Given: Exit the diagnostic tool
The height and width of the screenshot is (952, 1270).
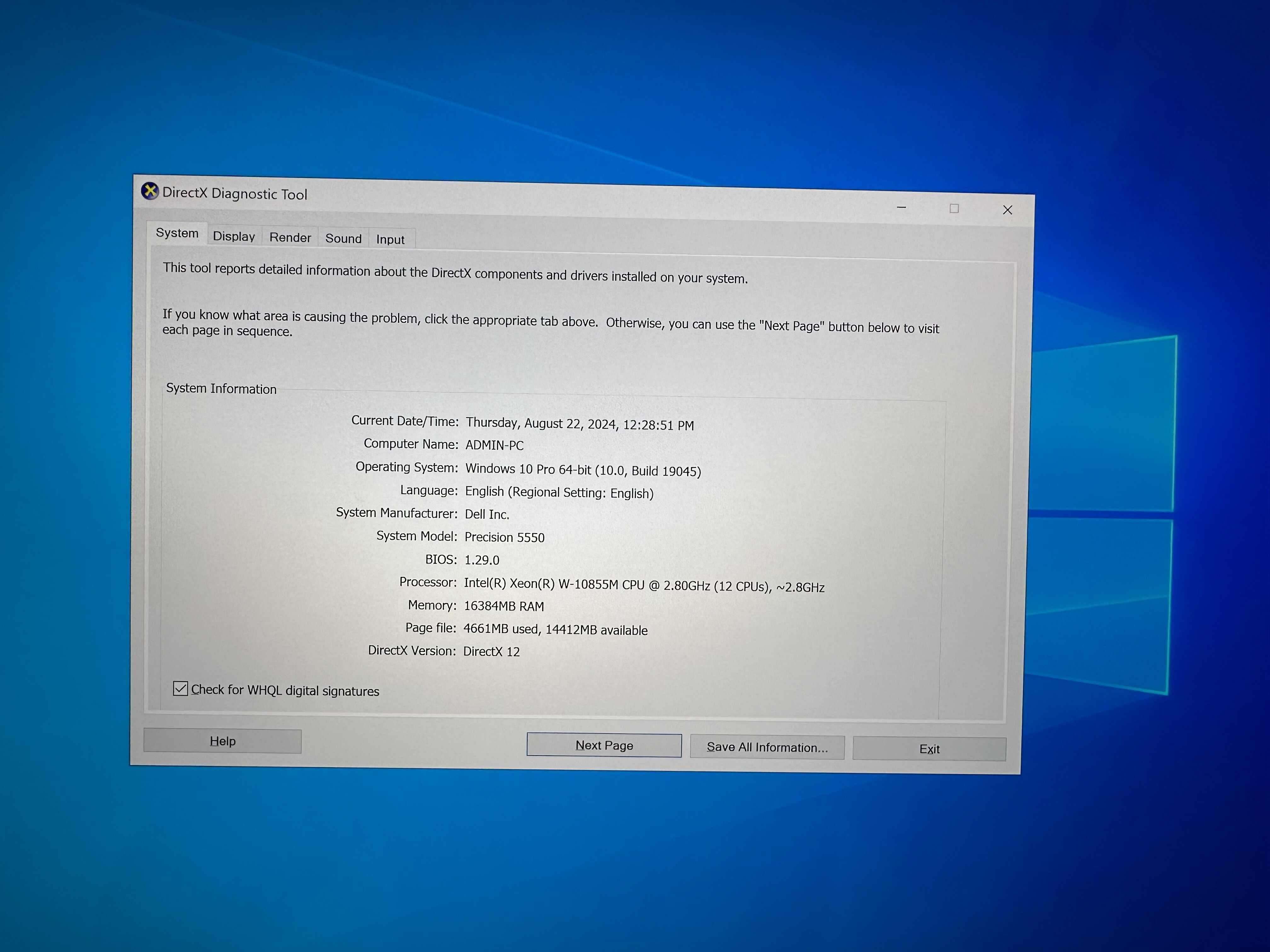Looking at the screenshot, I should [929, 749].
